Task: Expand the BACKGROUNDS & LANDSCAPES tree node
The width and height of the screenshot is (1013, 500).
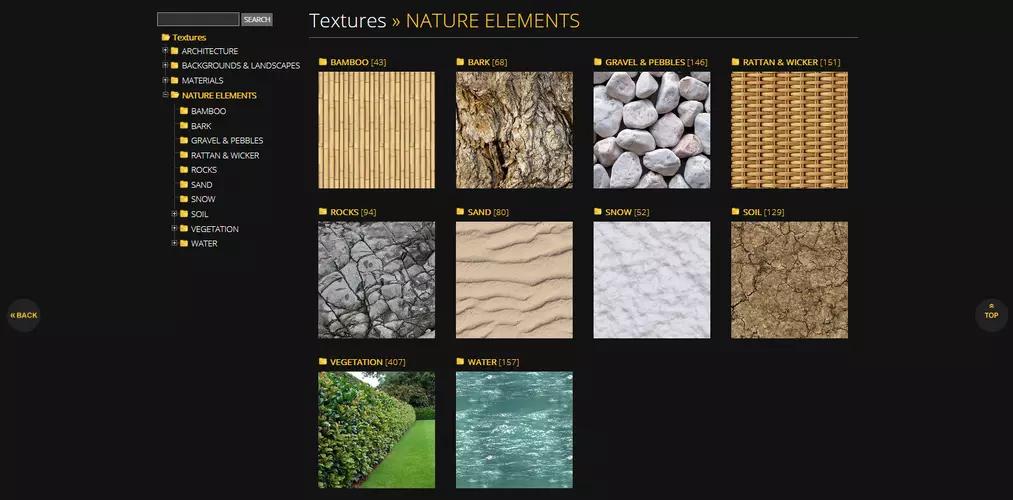Action: [165, 65]
